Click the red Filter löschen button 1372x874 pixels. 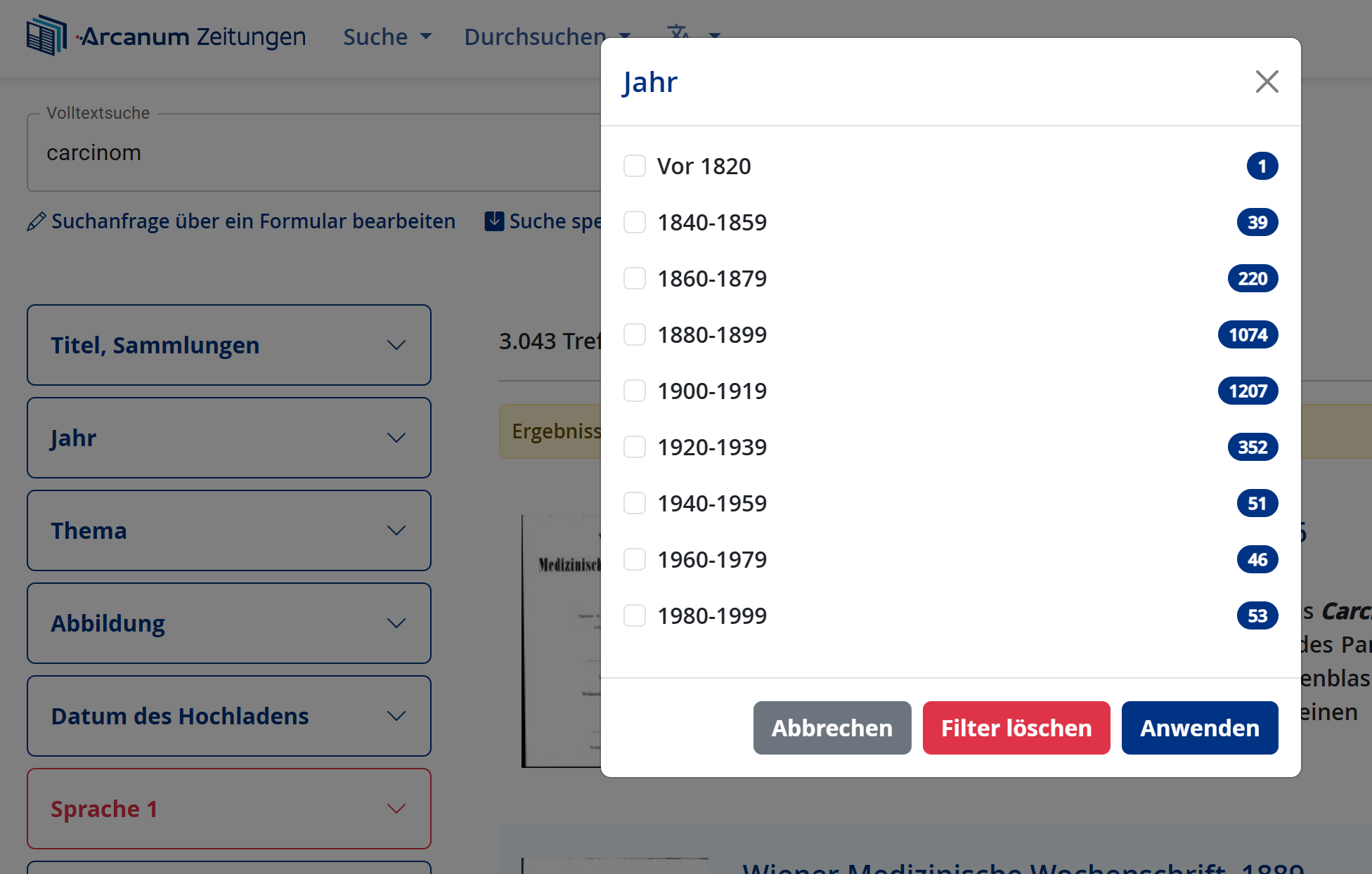1016,728
